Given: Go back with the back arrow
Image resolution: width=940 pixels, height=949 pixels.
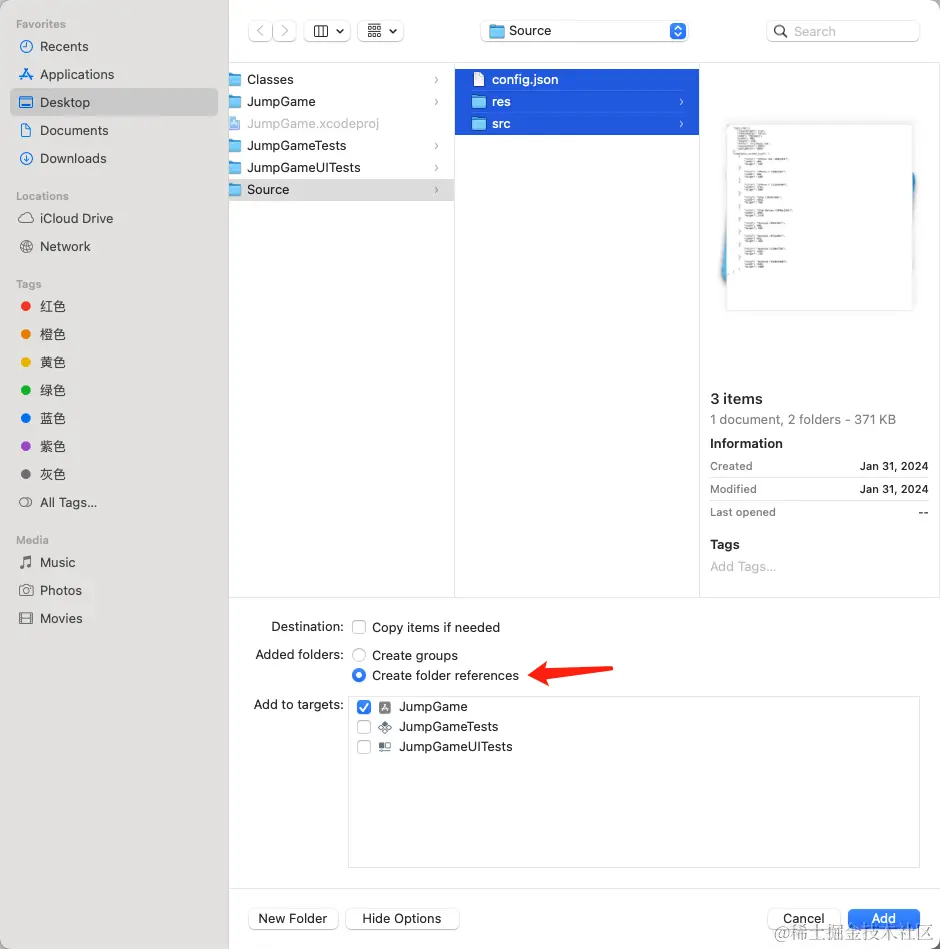Looking at the screenshot, I should point(260,31).
